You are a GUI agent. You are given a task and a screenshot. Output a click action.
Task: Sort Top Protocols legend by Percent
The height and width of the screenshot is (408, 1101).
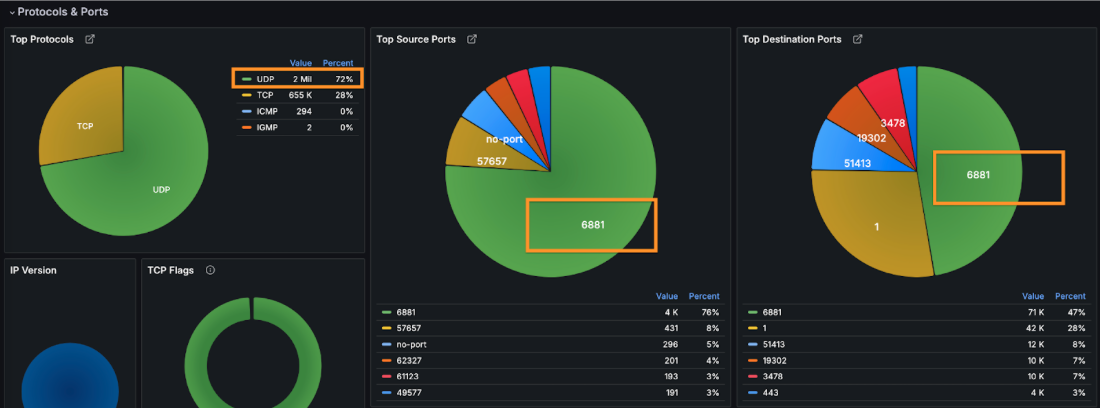point(338,62)
